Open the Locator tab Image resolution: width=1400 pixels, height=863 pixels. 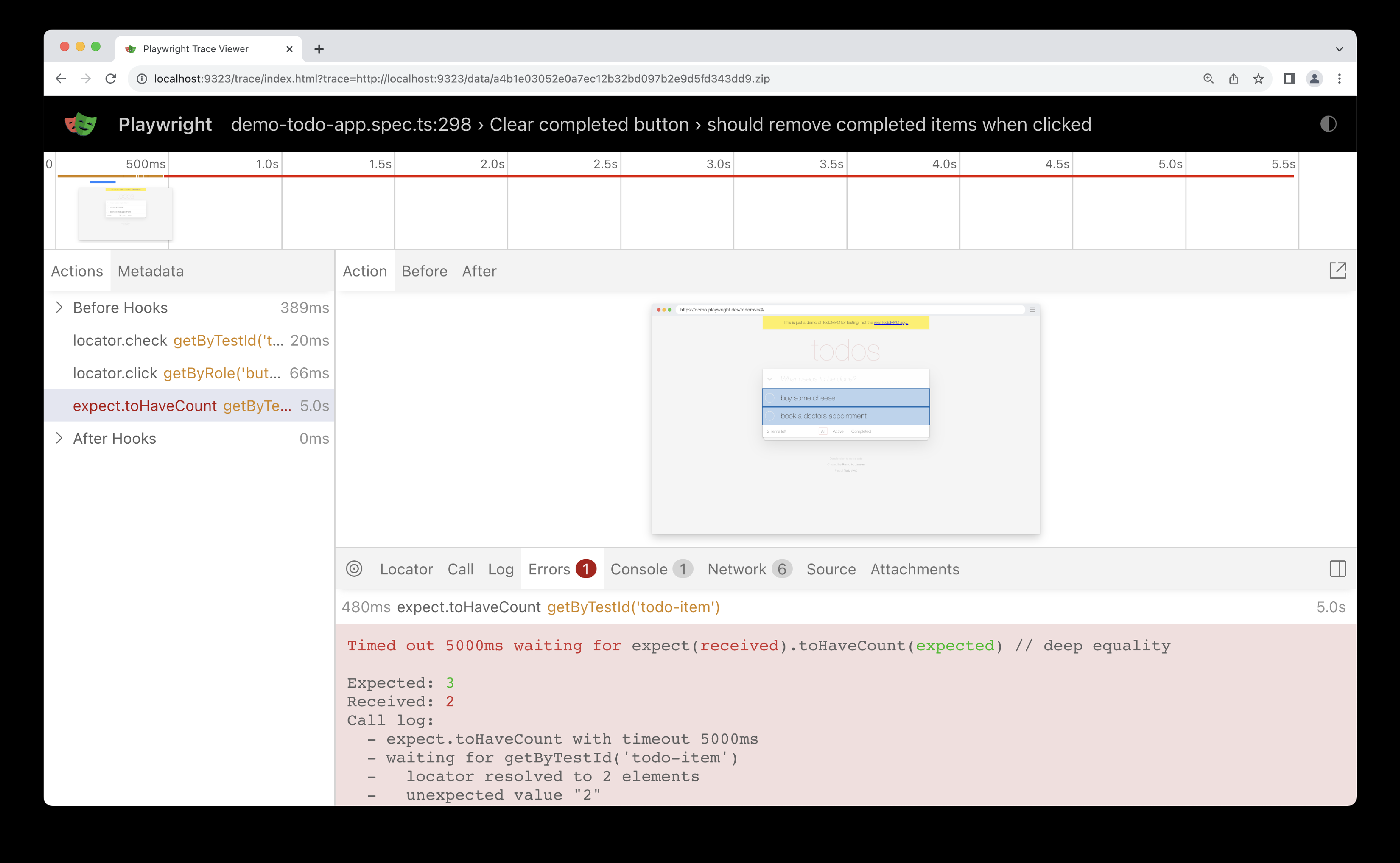coord(406,569)
